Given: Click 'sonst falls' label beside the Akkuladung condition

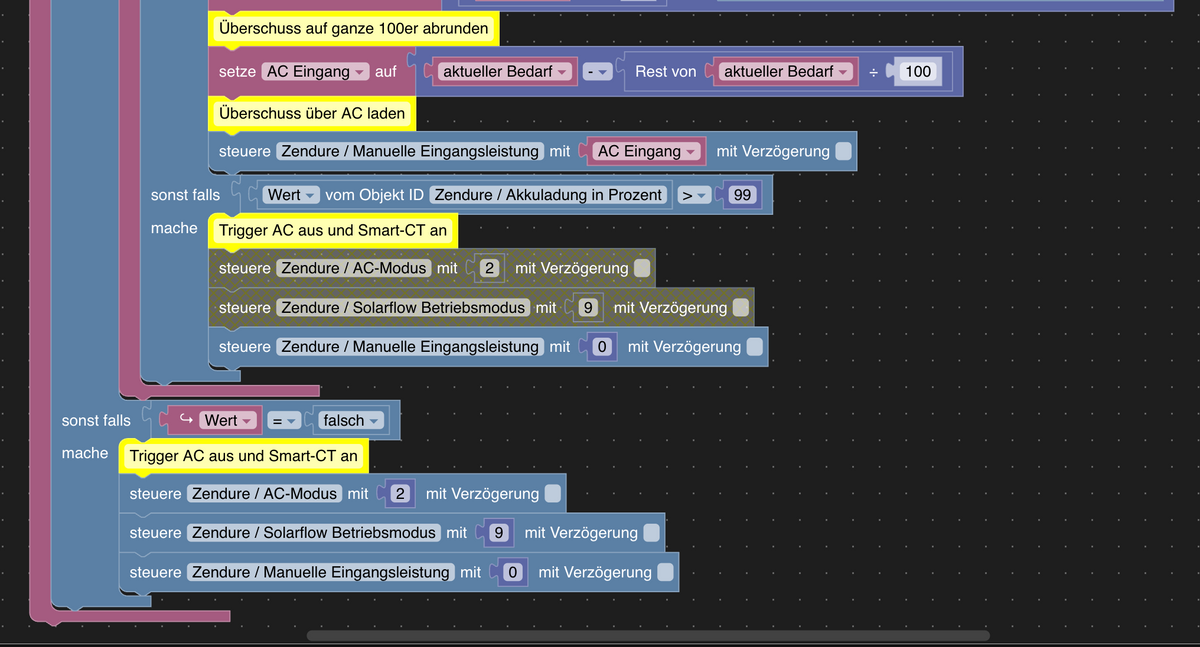Looking at the screenshot, I should [185, 194].
